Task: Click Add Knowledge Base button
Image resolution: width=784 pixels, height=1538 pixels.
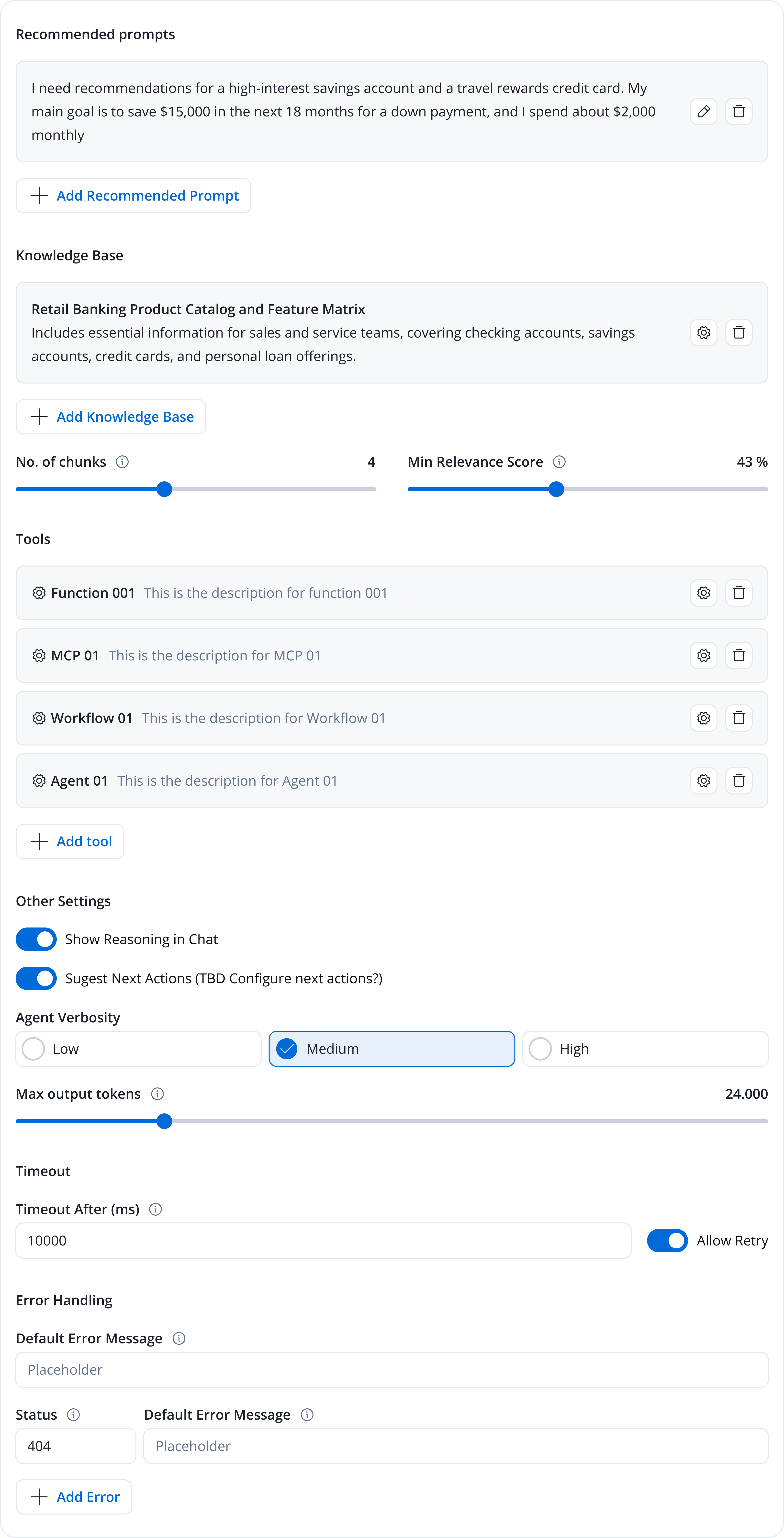Action: [111, 417]
